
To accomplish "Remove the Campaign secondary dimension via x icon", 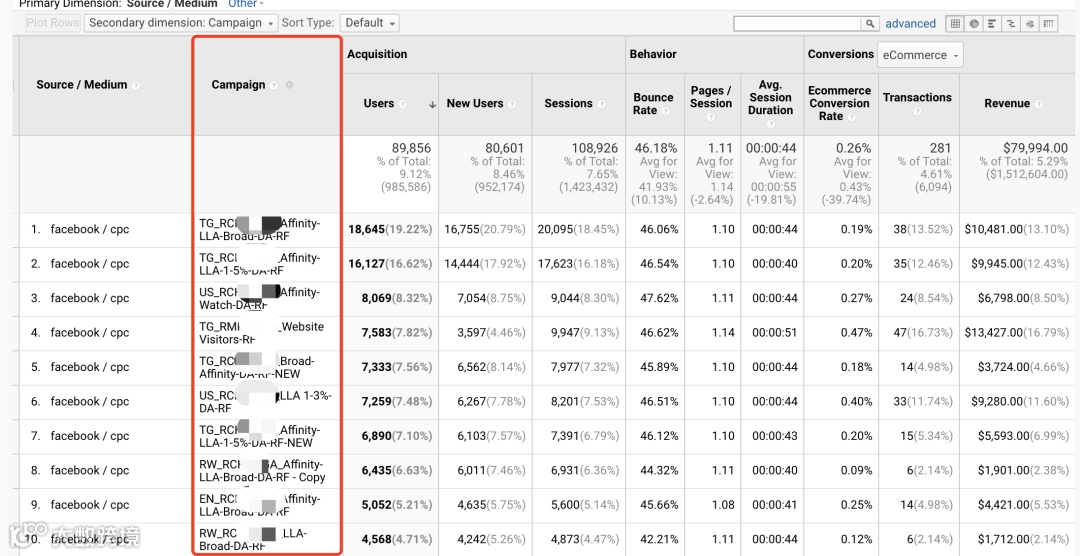I will pos(289,85).
